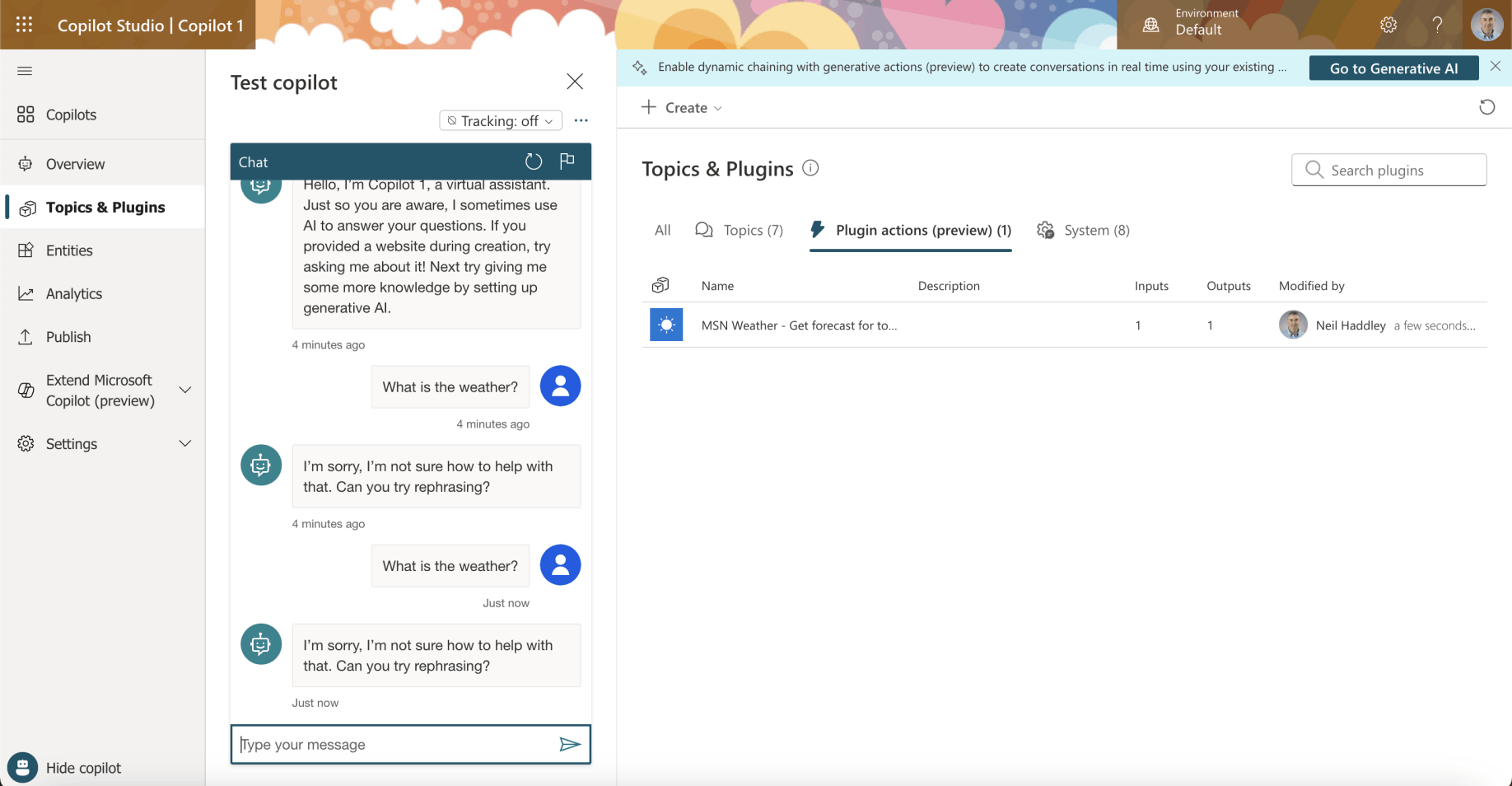Expand the Create dropdown

[x=683, y=108]
